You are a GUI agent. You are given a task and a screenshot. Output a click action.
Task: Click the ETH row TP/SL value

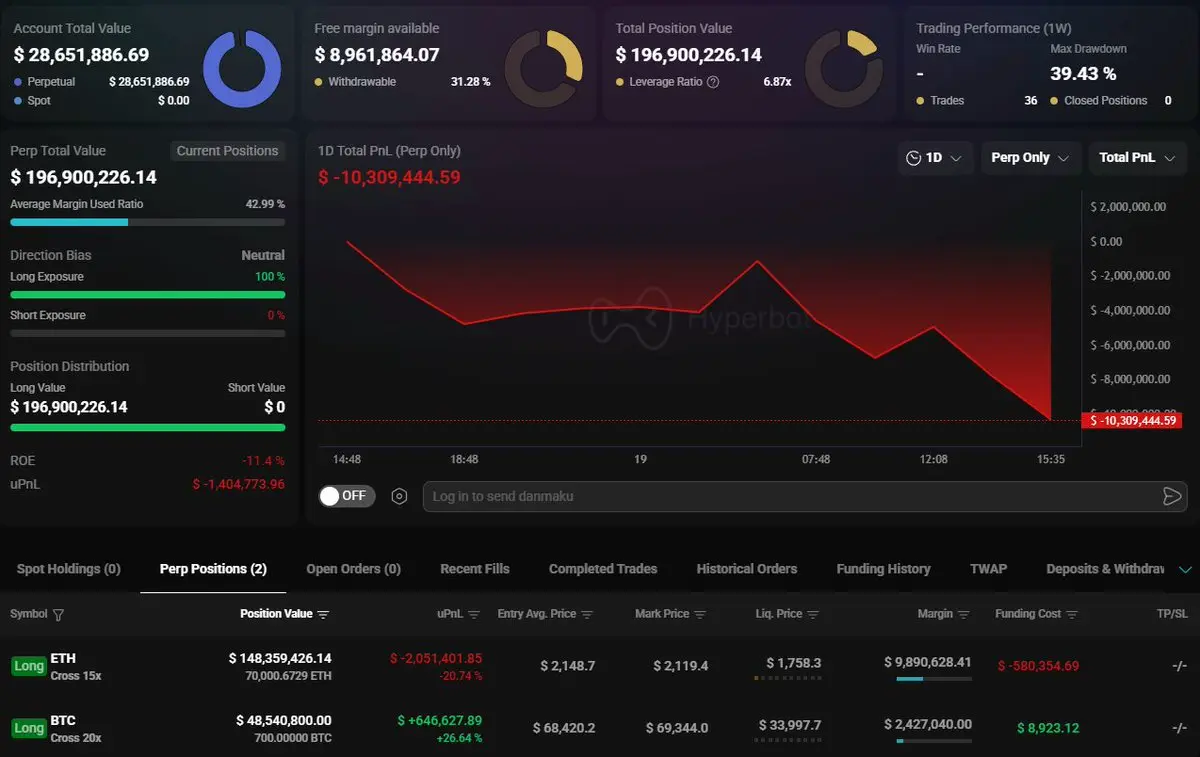(1180, 666)
